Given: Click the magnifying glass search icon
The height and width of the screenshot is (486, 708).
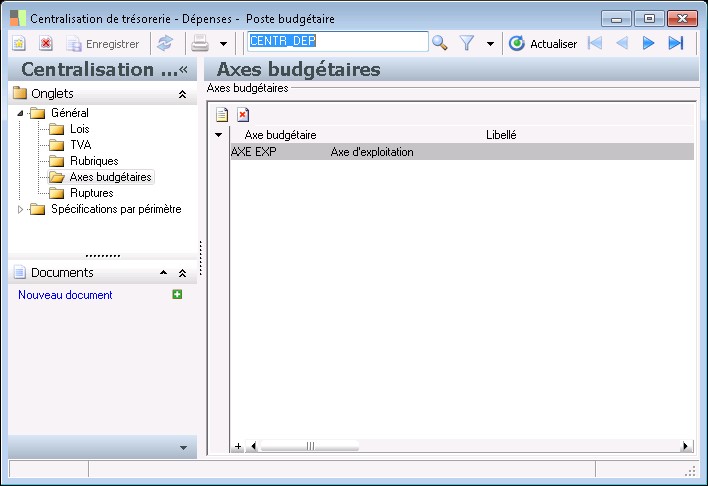Looking at the screenshot, I should point(440,43).
